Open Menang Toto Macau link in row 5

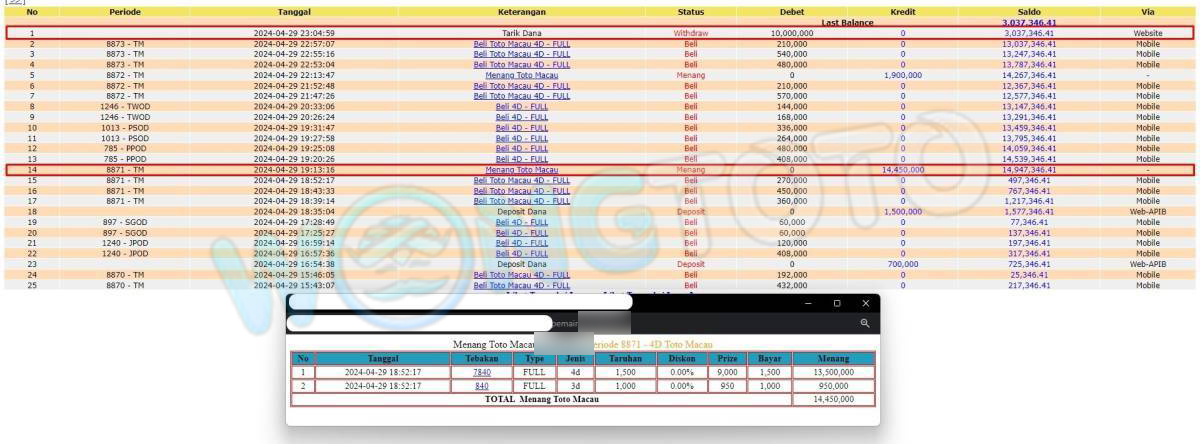point(521,75)
